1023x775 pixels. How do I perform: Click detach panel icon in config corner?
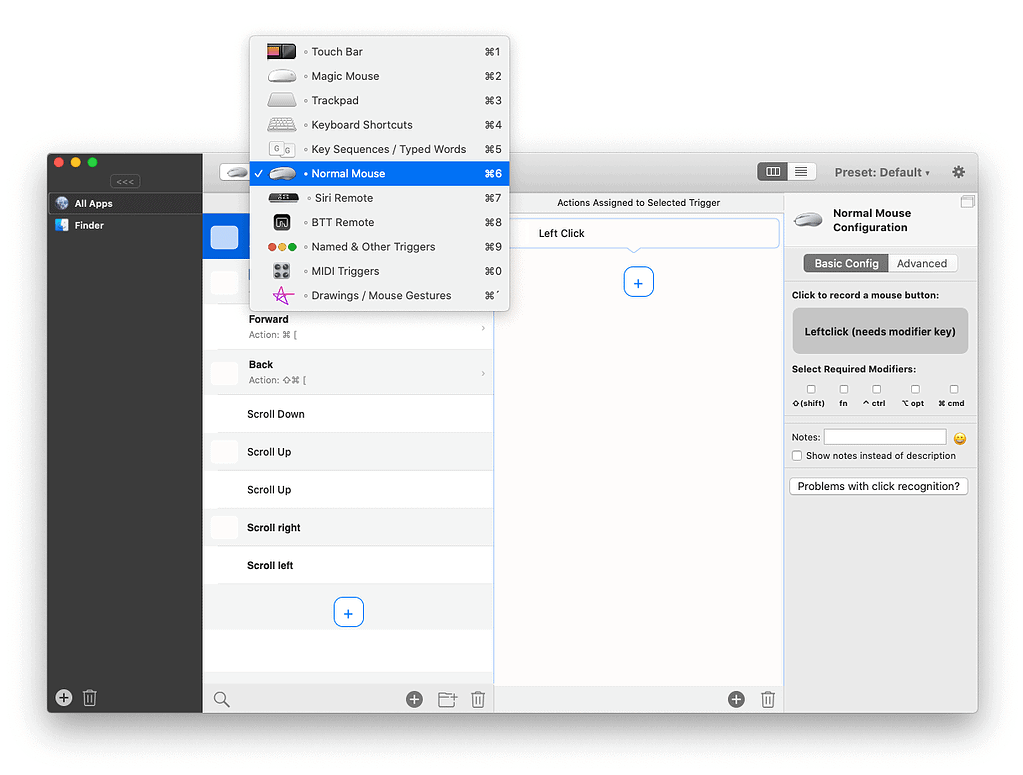pyautogui.click(x=968, y=202)
